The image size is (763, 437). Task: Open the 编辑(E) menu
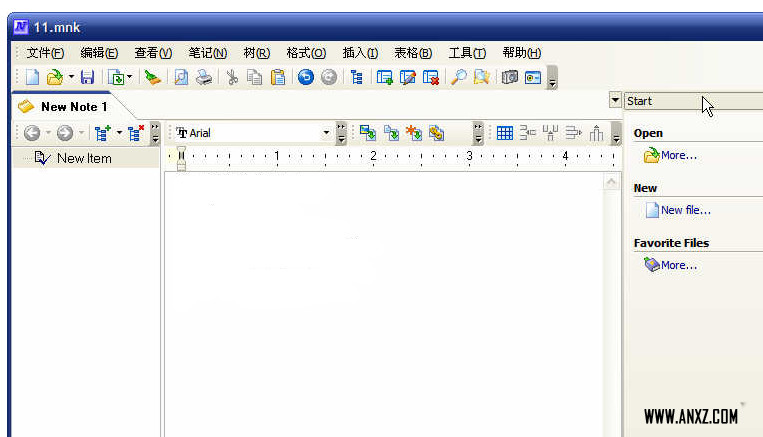pos(99,53)
